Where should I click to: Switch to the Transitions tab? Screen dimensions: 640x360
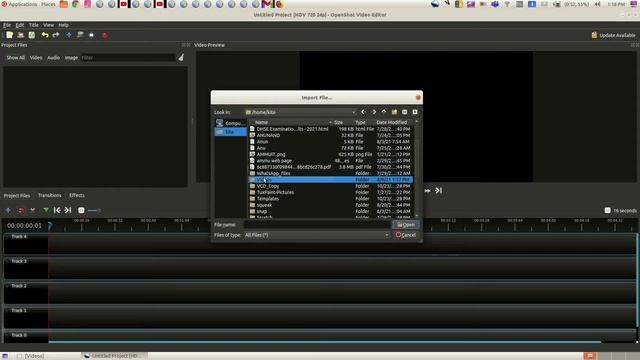(49, 196)
